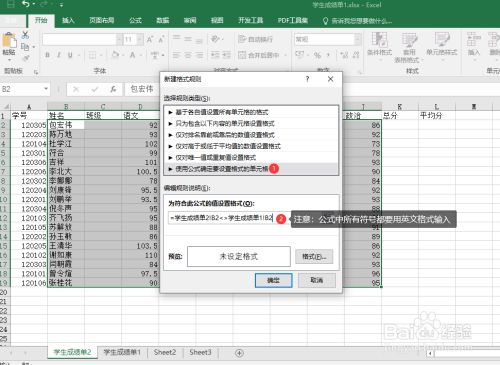This screenshot has width=500, height=365.
Task: Decrease font size with small A icon
Action: [x=161, y=40]
